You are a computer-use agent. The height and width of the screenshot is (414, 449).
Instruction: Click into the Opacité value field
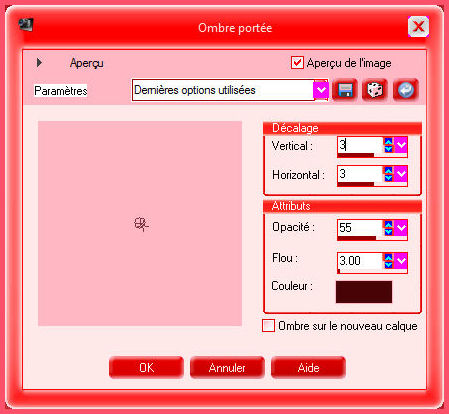(x=360, y=228)
